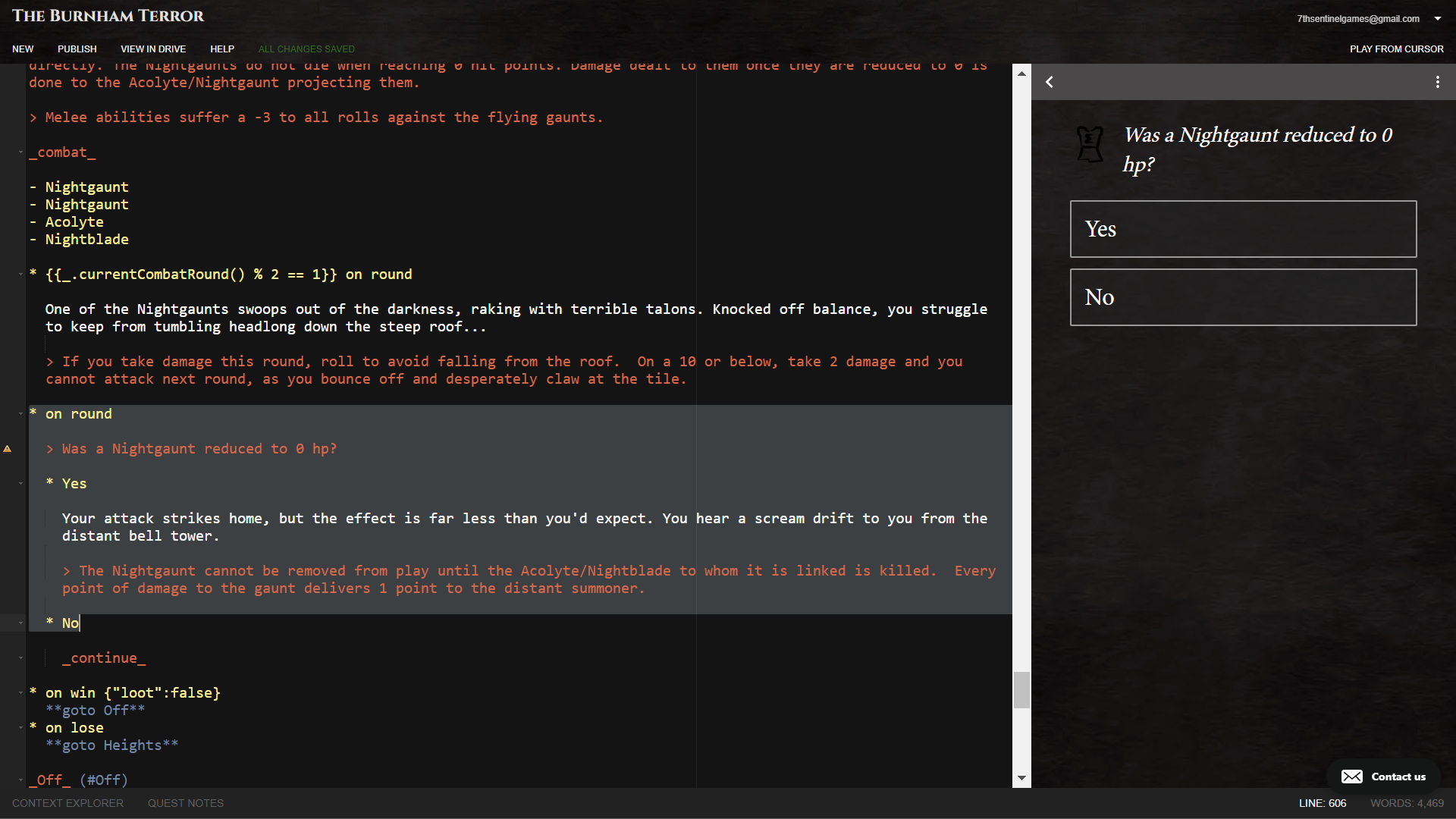Collapse the highlighted 'on round' block
This screenshot has height=819, width=1456.
20,414
